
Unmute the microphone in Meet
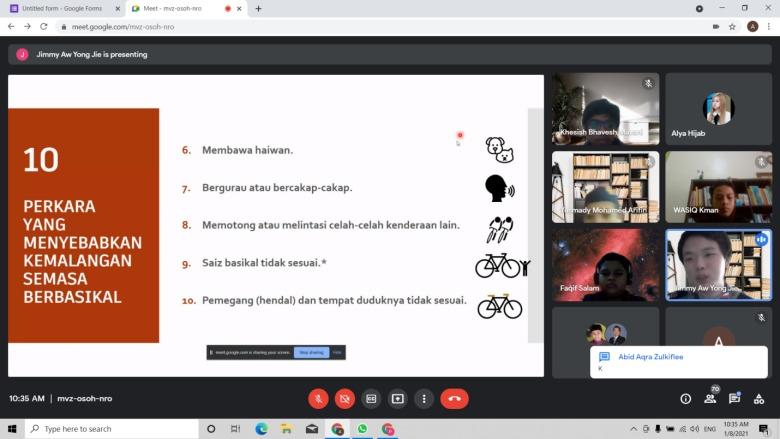[x=318, y=398]
